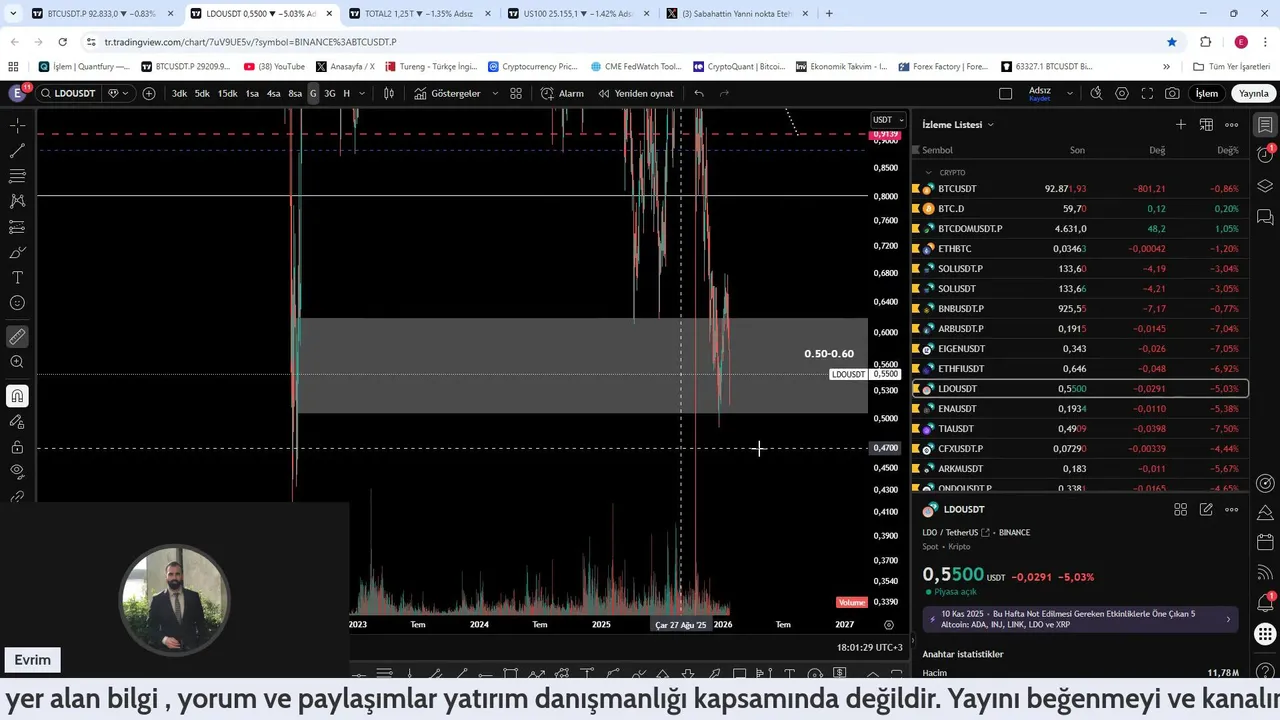Expand the news headline arrow for 10 Kas 2025
Image resolution: width=1280 pixels, height=720 pixels.
point(1228,619)
